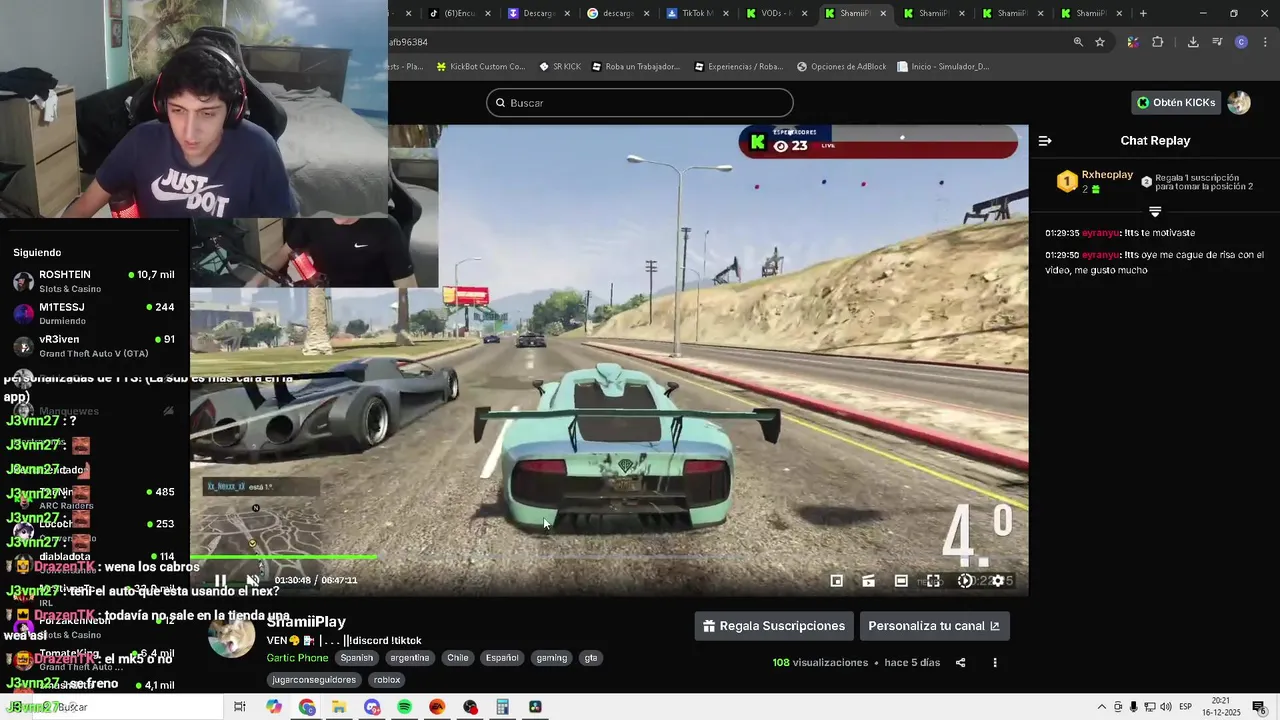Select the gta tag

pyautogui.click(x=591, y=658)
